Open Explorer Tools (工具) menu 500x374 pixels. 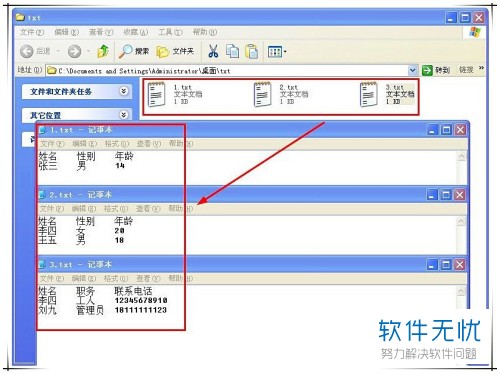click(x=170, y=32)
